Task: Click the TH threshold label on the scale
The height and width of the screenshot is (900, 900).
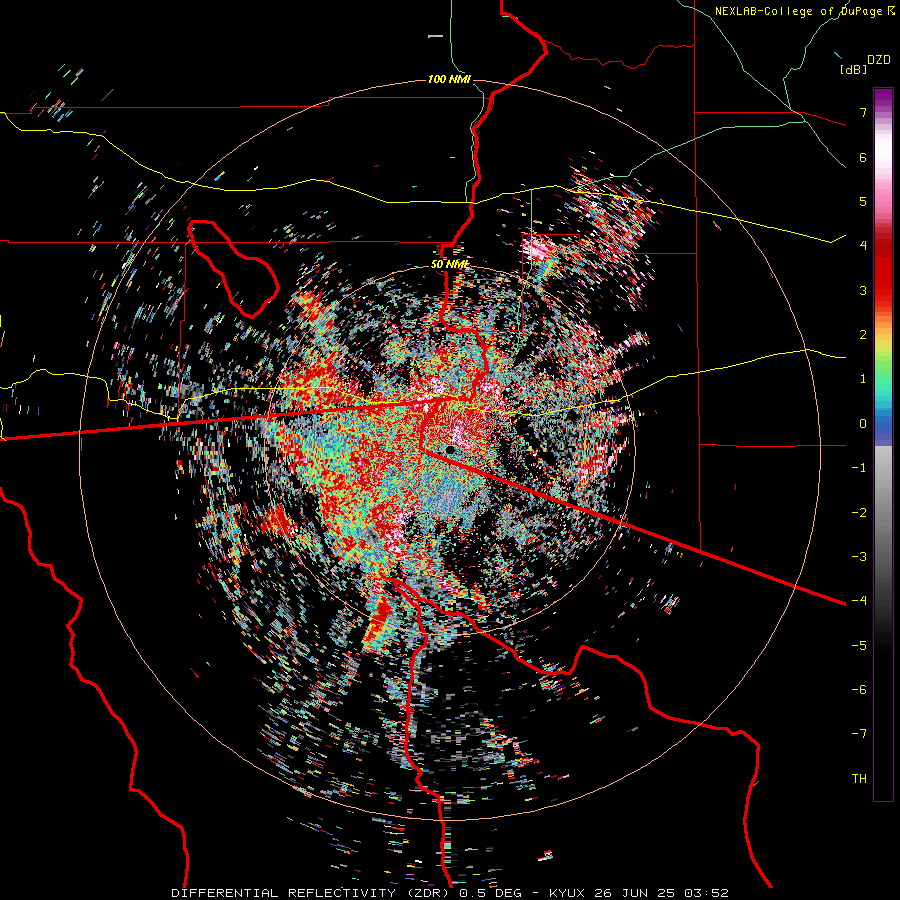Action: (x=859, y=778)
